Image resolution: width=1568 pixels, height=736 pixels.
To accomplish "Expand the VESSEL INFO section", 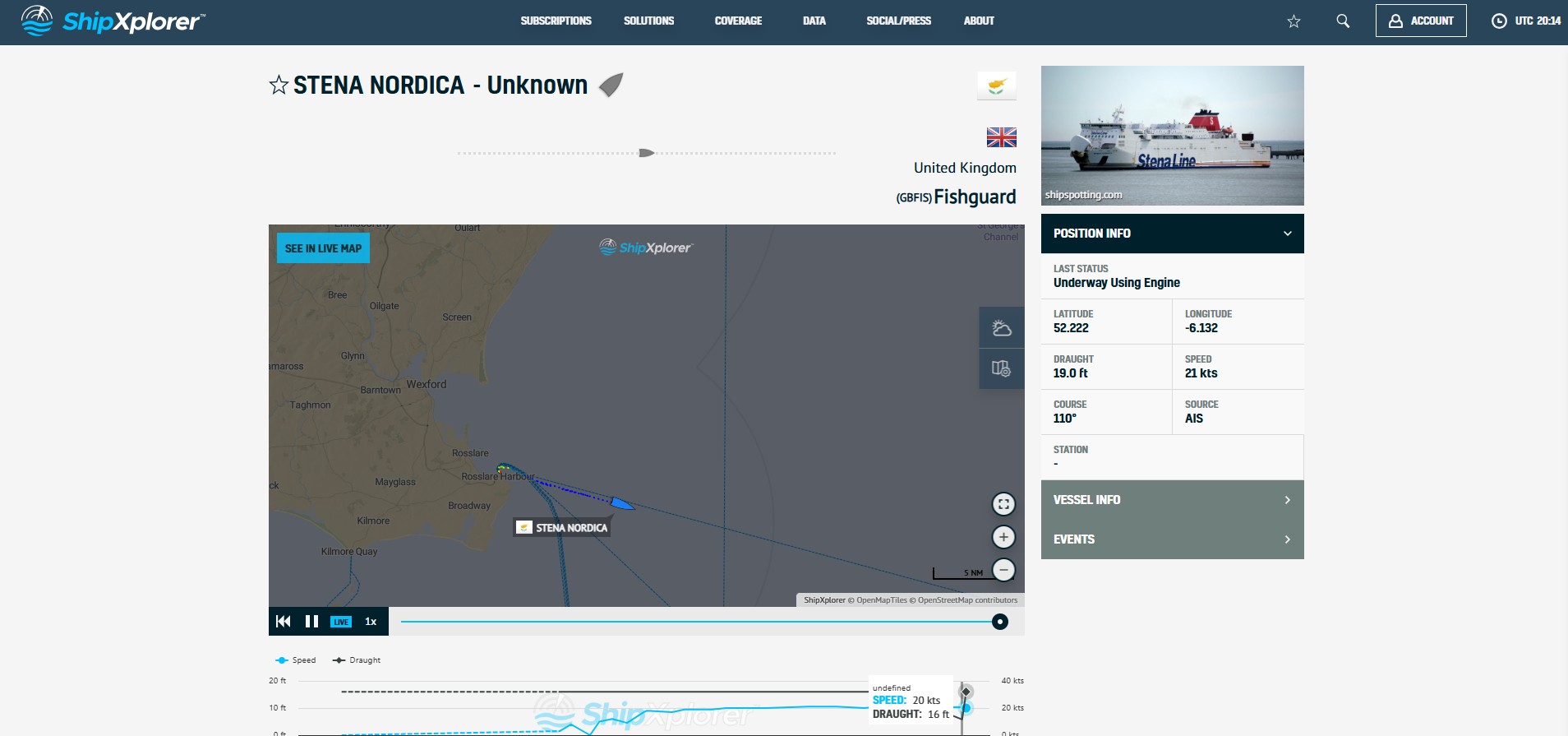I will [1172, 500].
